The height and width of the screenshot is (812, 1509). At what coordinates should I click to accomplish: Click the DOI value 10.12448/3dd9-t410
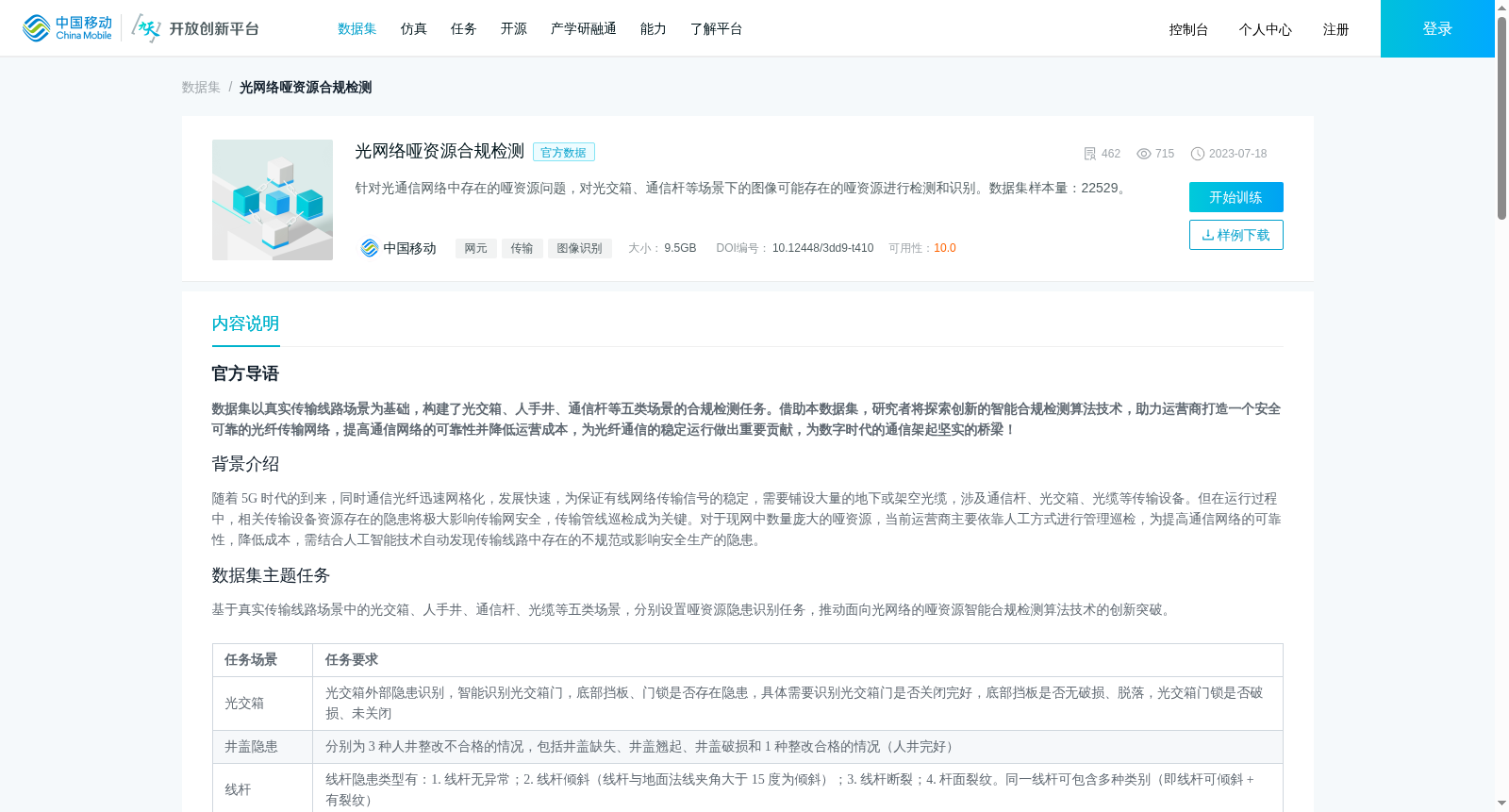coord(822,248)
